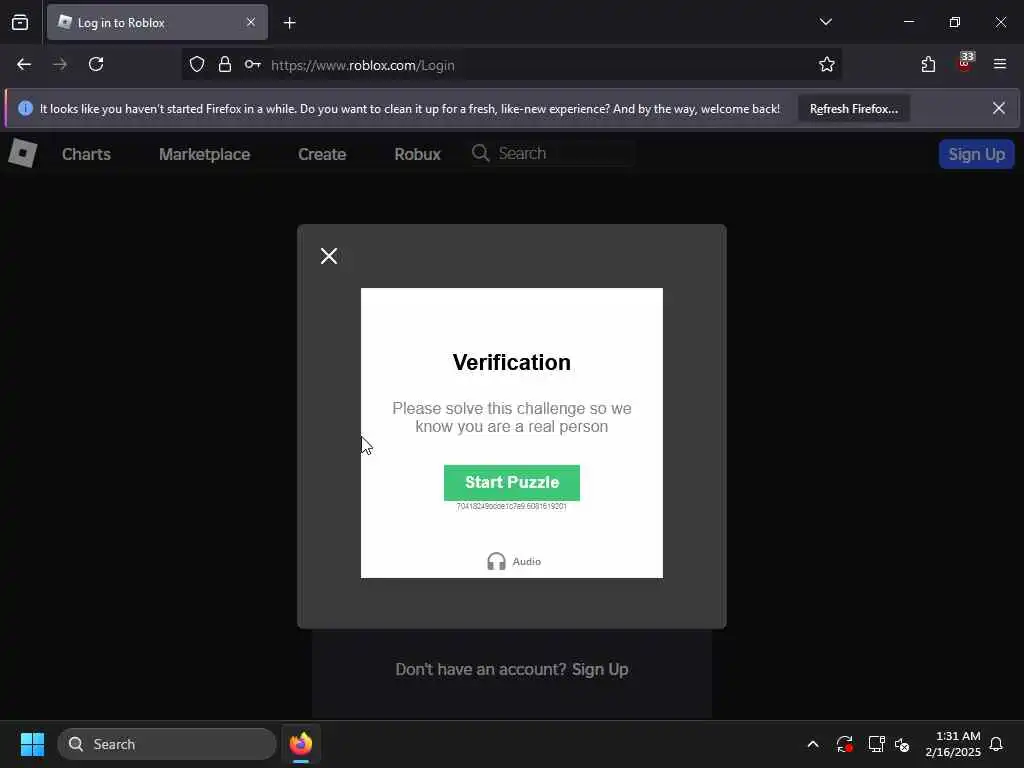This screenshot has width=1024, height=768.
Task: Switch to the Audio challenge option
Action: pos(514,561)
